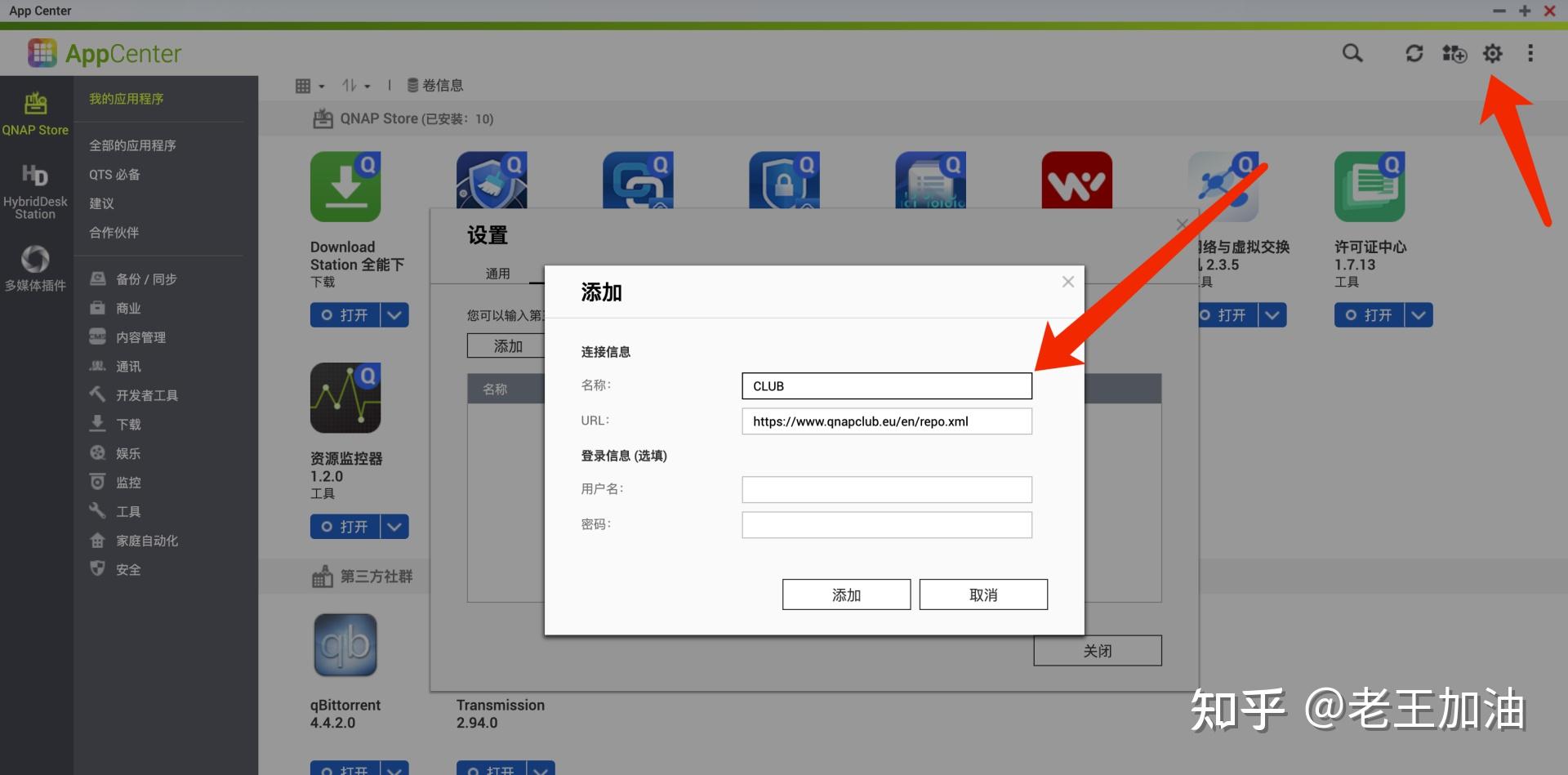Open 许可证中心 with 打开 button
1568x775 pixels.
[1369, 315]
